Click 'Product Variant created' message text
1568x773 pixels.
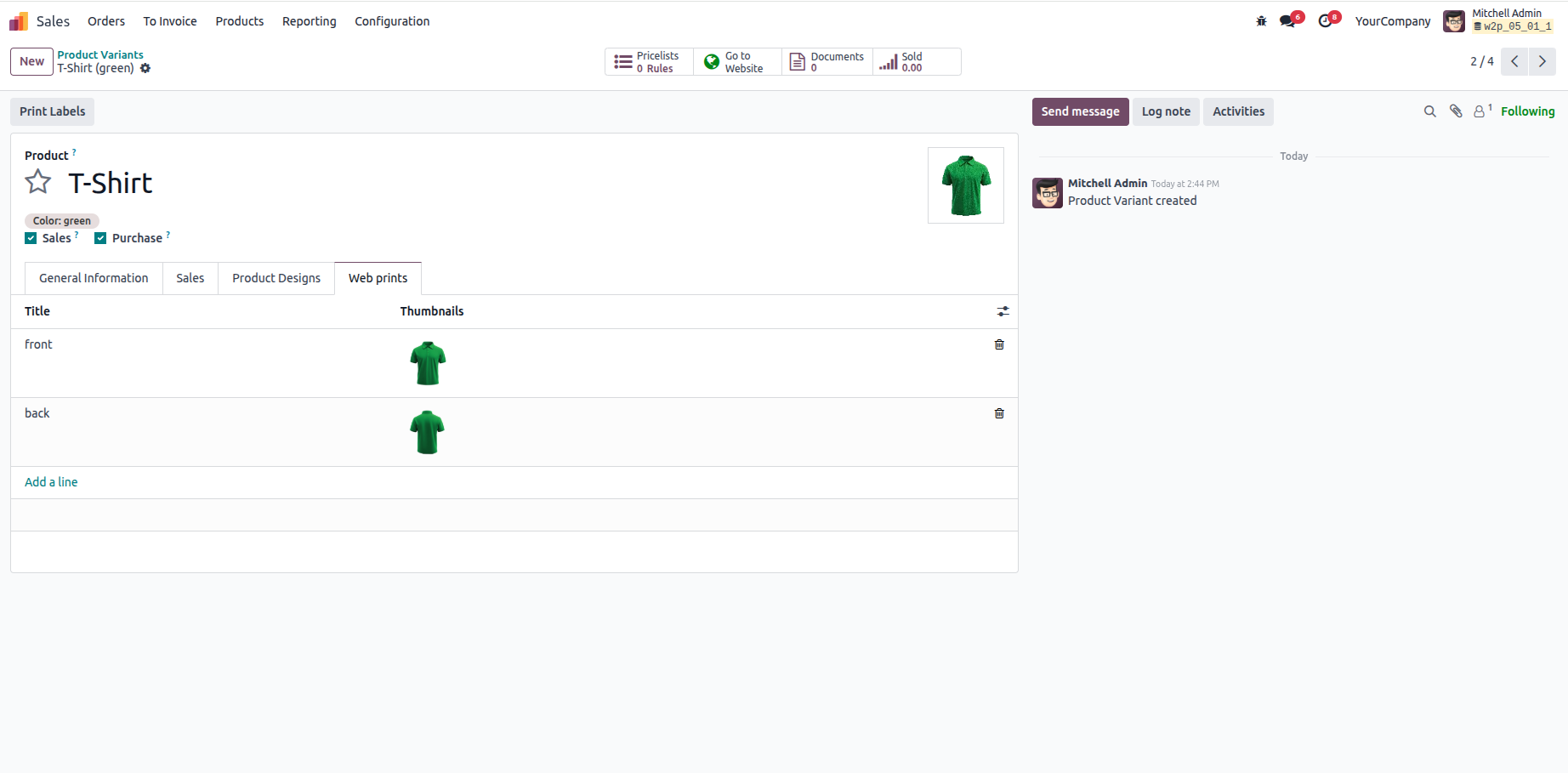tap(1133, 201)
